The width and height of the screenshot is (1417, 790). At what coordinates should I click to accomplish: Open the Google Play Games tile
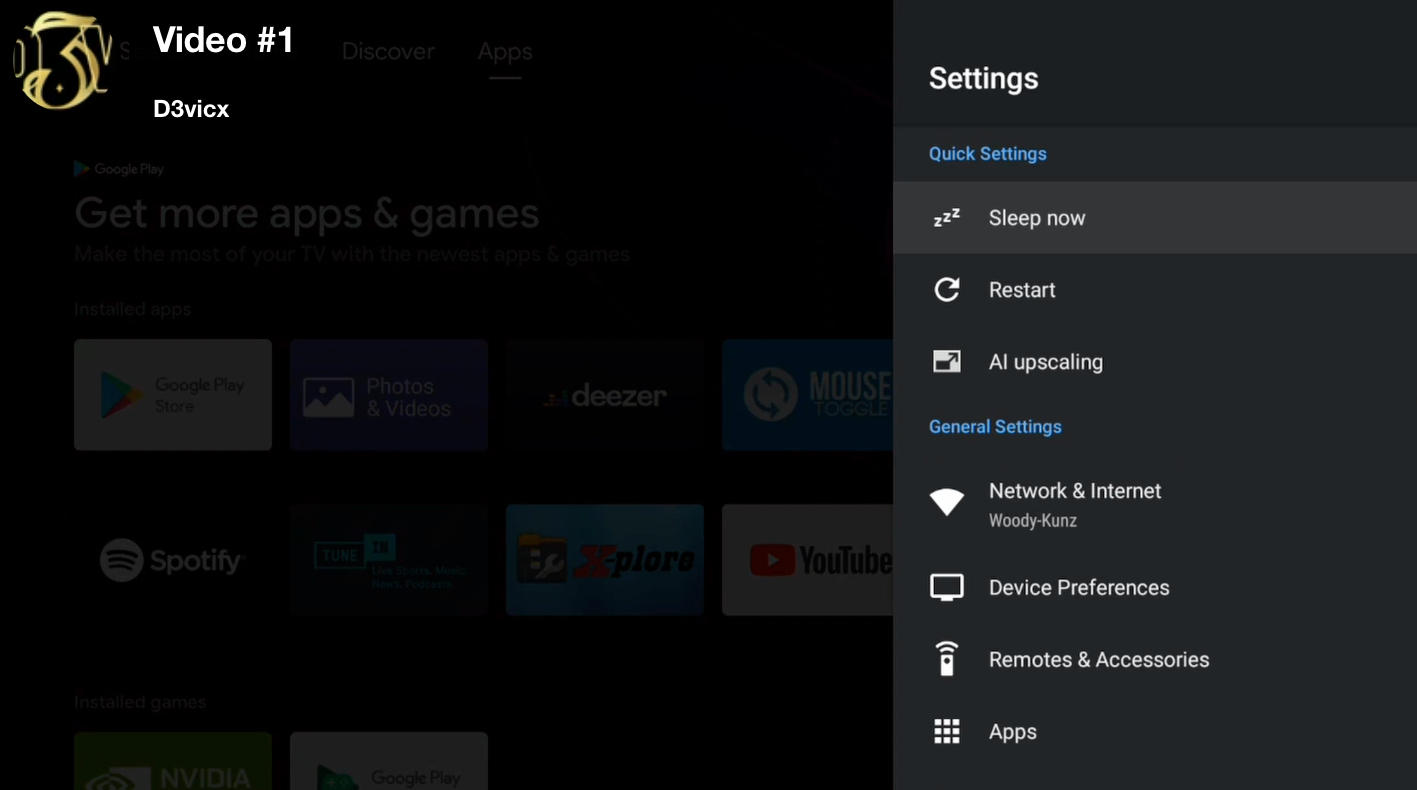click(x=389, y=761)
